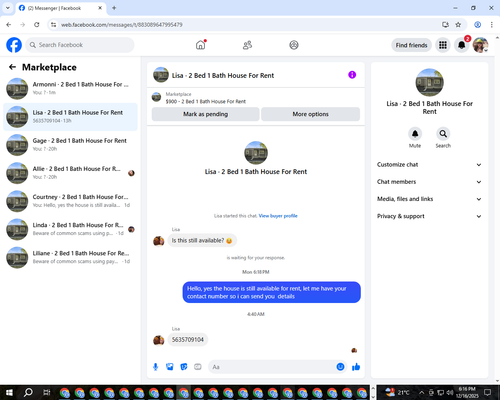Click Lisa's avatar beside phone number message
The height and width of the screenshot is (400, 500).
click(x=158, y=340)
